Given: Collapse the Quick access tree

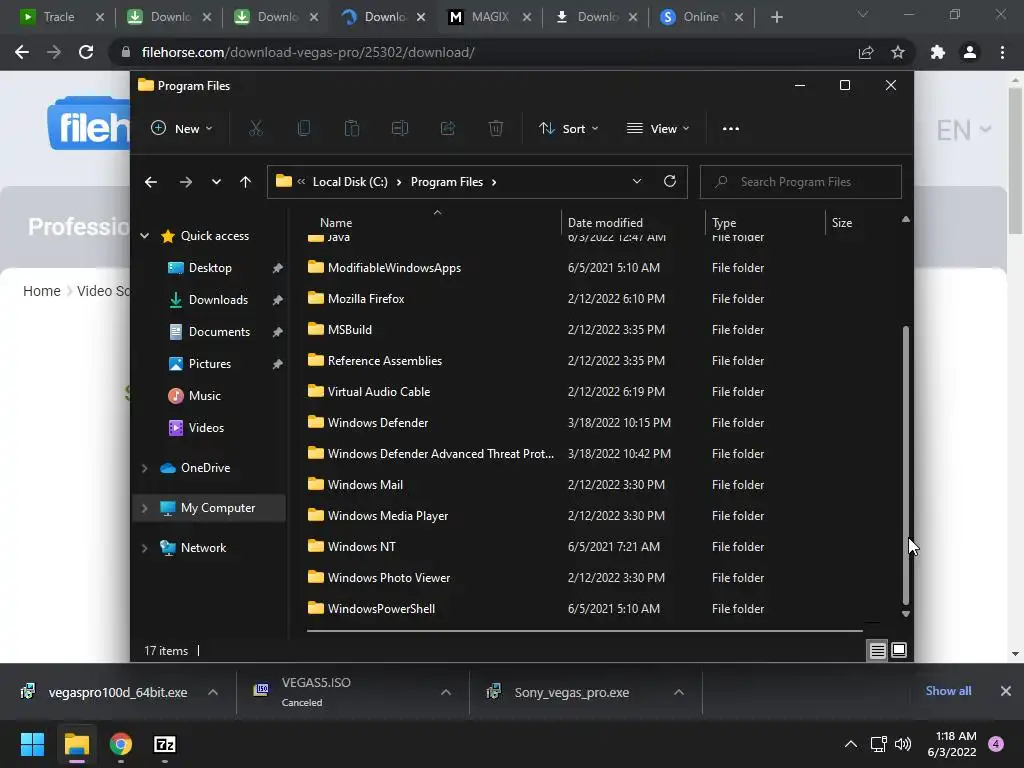Looking at the screenshot, I should (x=144, y=236).
